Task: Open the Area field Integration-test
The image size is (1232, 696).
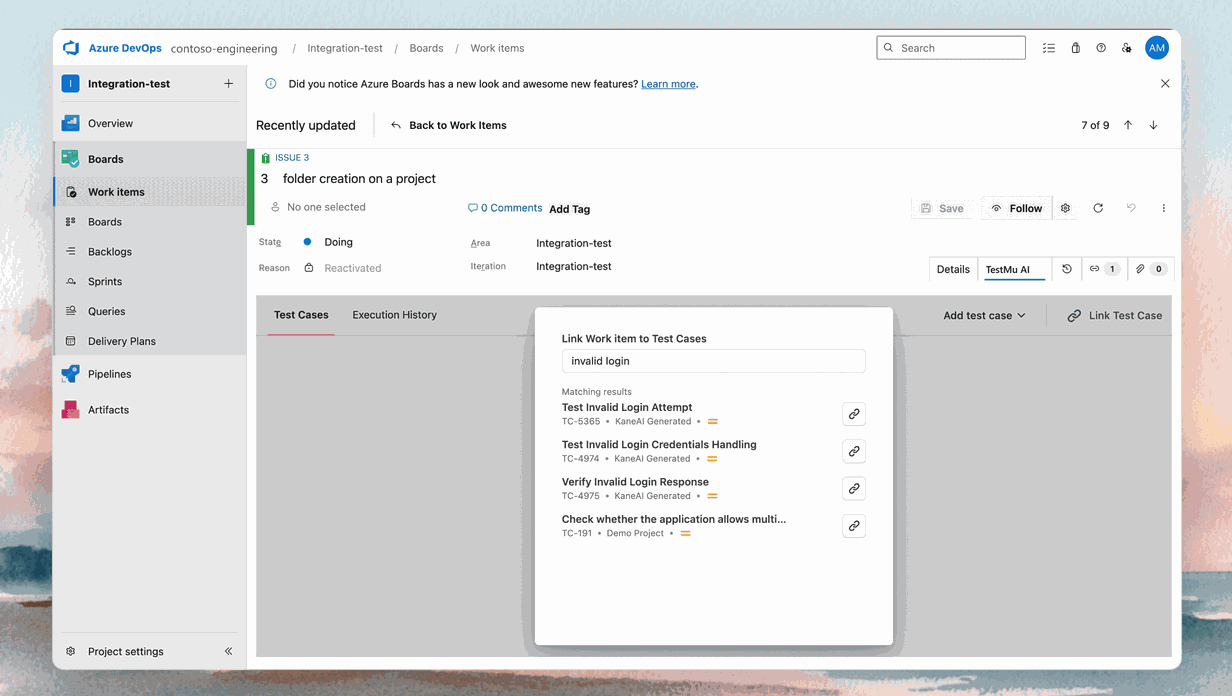Action: [574, 243]
